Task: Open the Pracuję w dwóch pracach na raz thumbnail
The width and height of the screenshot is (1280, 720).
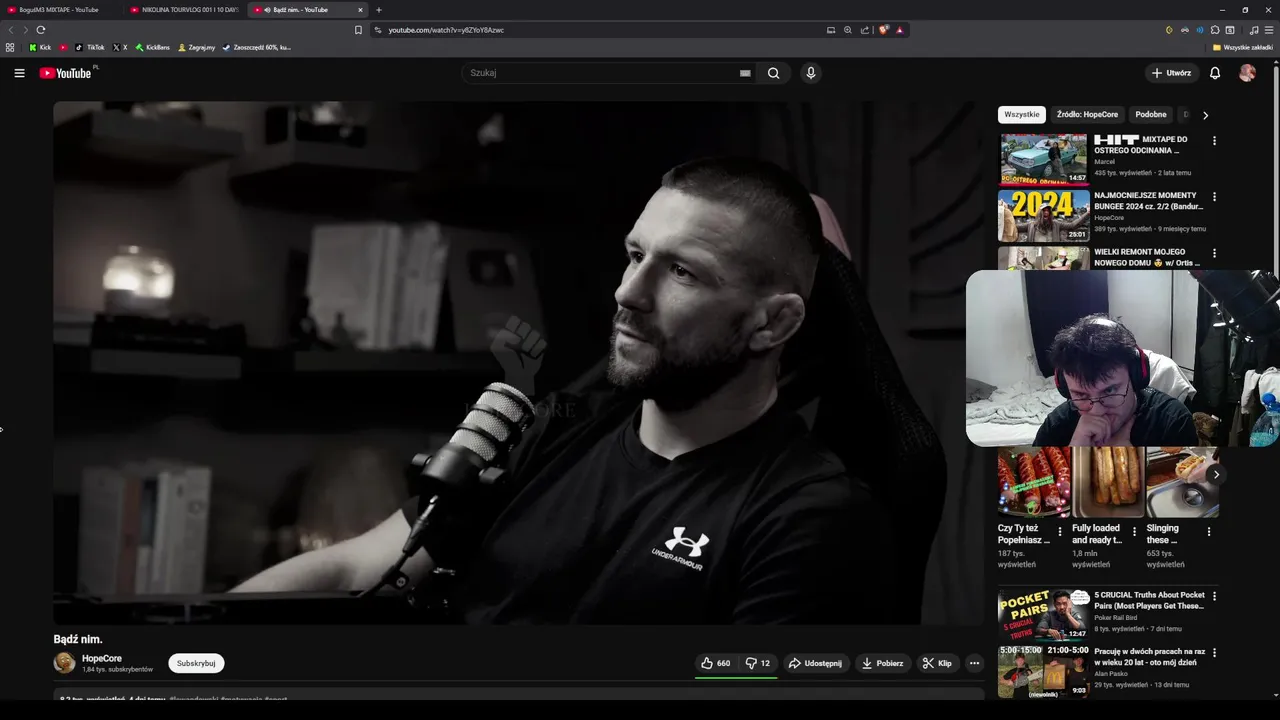Action: coord(1043,672)
